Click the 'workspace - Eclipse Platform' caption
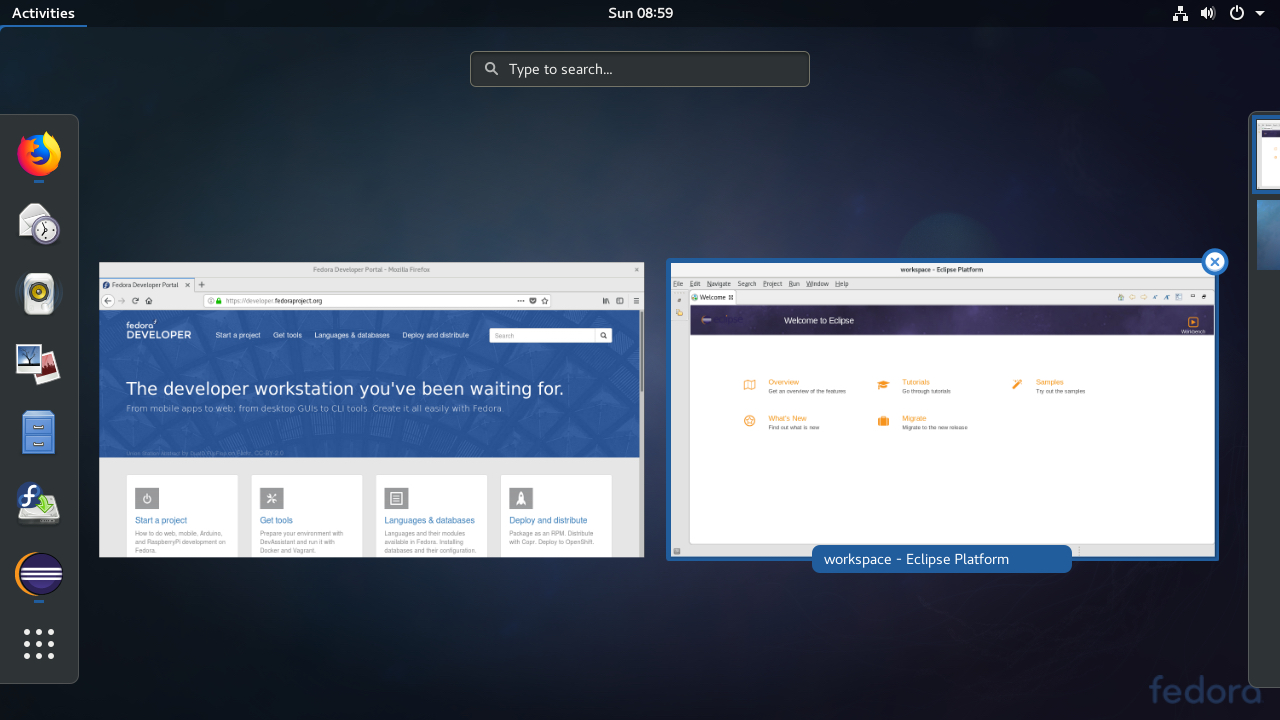This screenshot has height=720, width=1280. pyautogui.click(x=942, y=559)
